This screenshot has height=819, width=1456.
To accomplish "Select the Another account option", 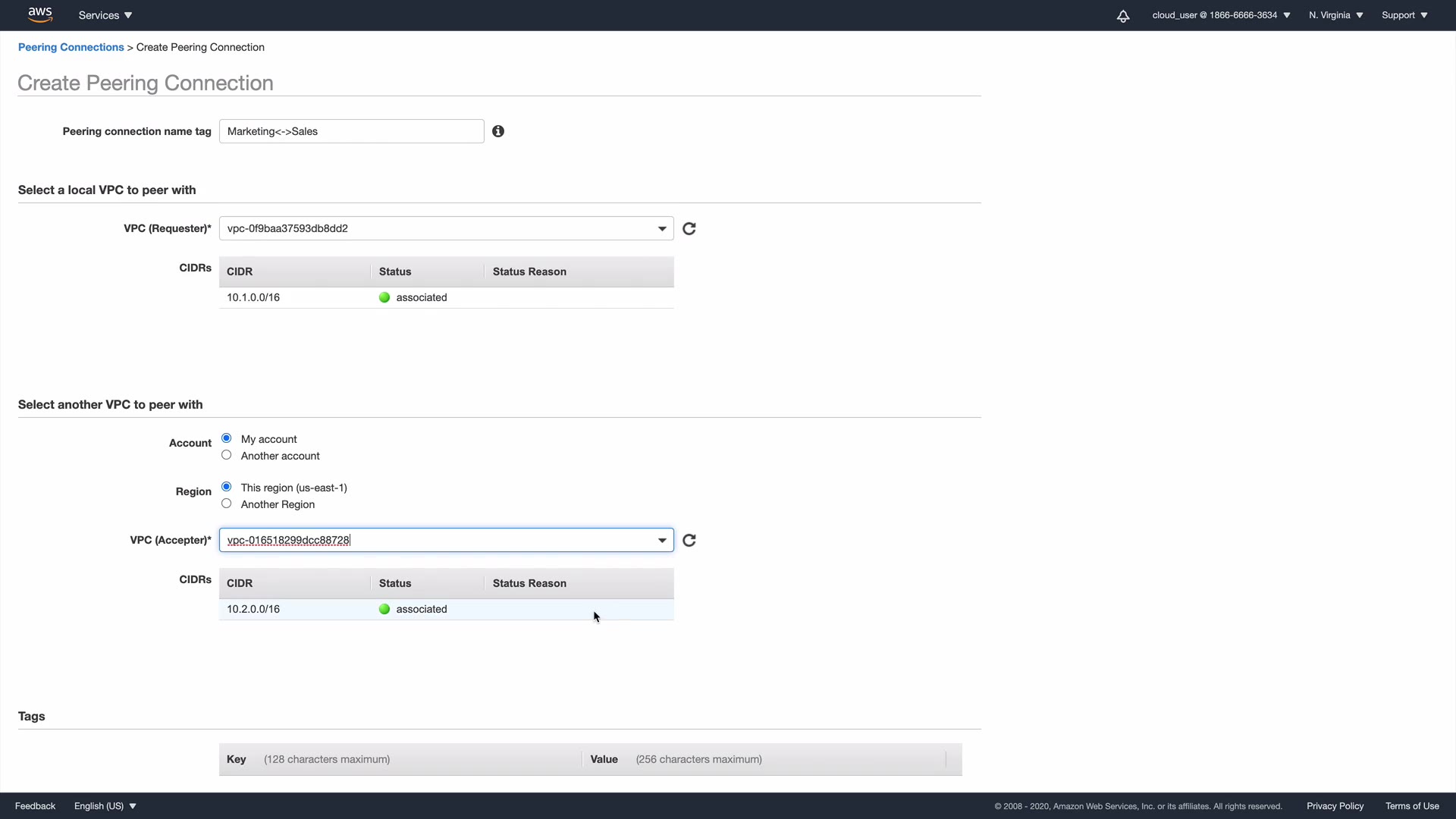I will (x=227, y=455).
